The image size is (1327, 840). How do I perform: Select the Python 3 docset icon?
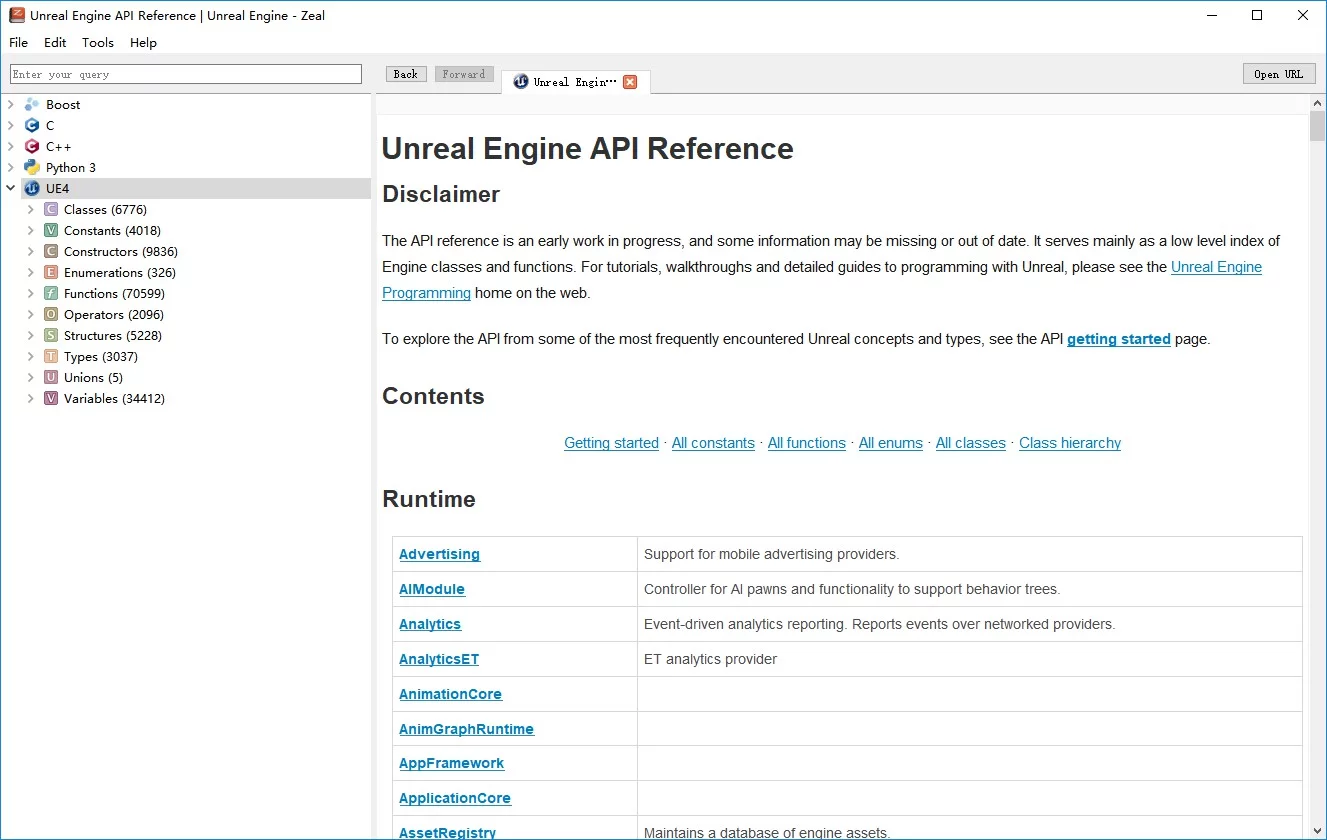pos(31,167)
